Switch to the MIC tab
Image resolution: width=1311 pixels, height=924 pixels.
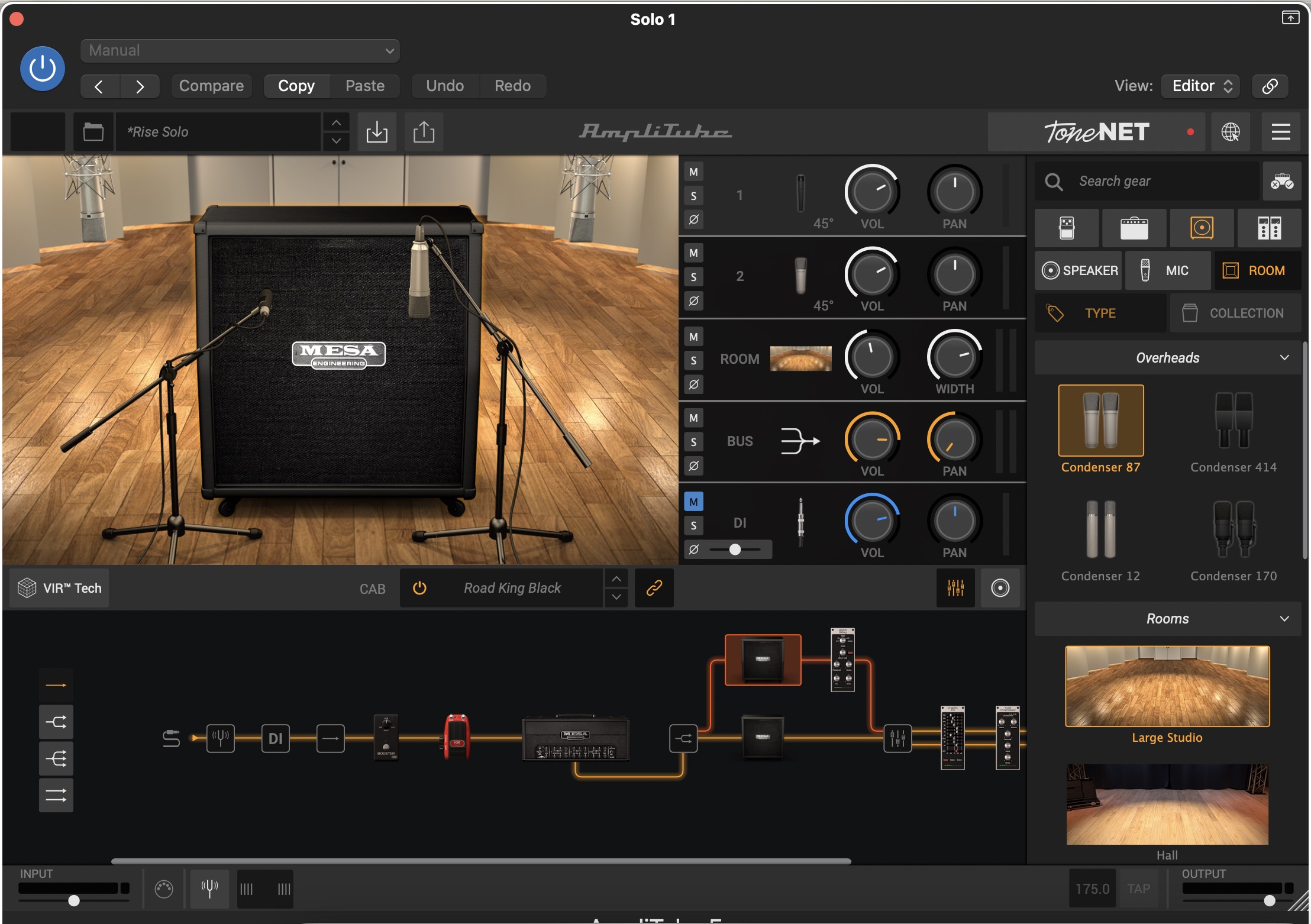click(1168, 270)
